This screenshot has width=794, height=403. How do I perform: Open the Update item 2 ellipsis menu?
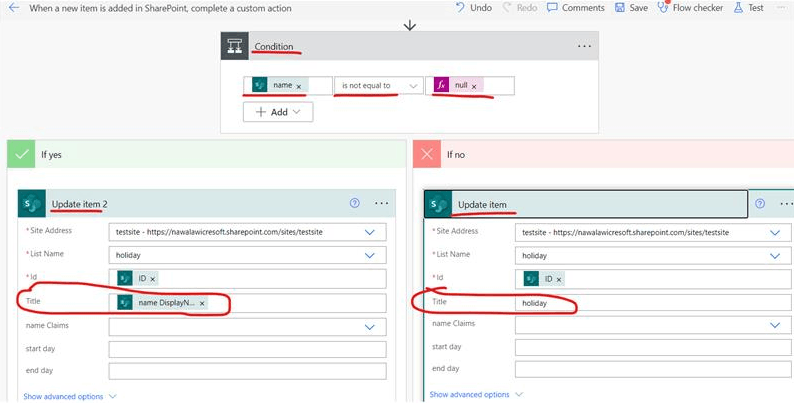click(381, 203)
